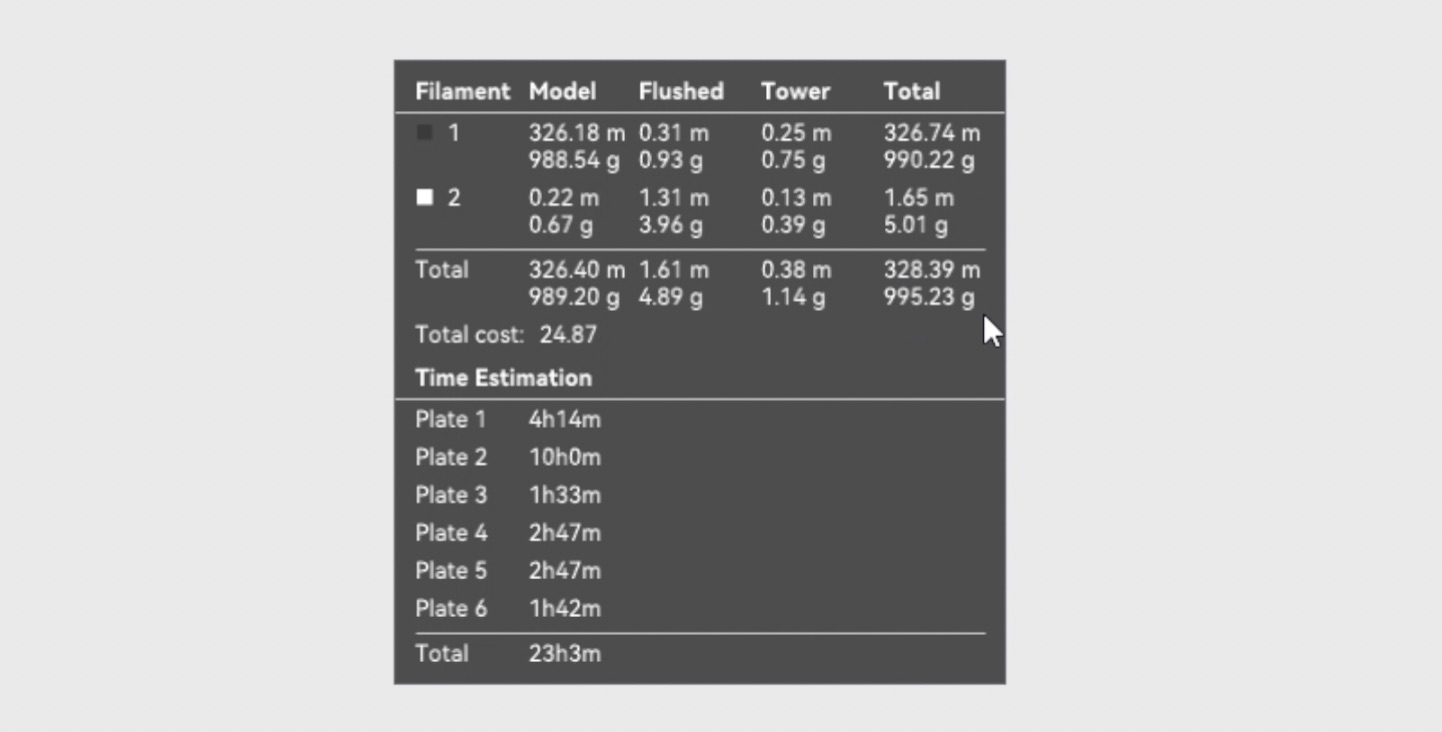Click filament 2 flushed value 1.31 m
Image resolution: width=1442 pixels, height=732 pixels.
point(673,198)
